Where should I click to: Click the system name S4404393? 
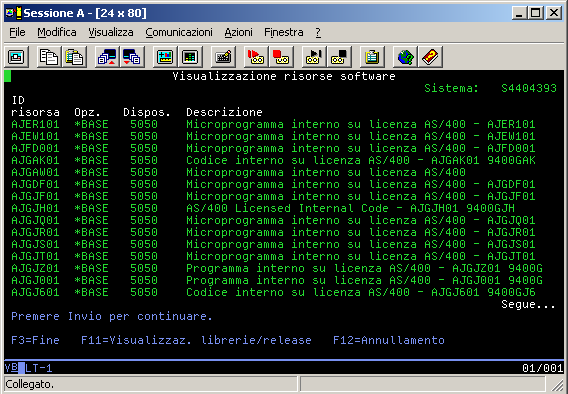click(x=529, y=88)
